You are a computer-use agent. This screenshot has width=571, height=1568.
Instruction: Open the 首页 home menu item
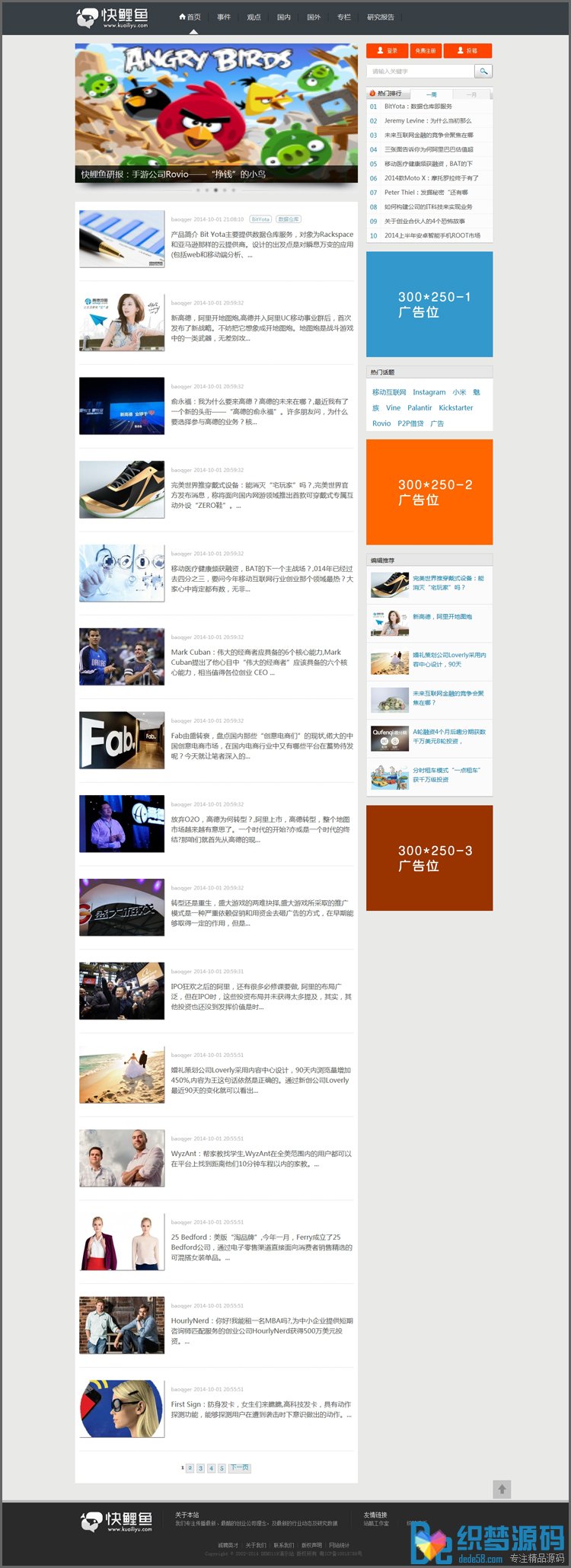(x=190, y=17)
